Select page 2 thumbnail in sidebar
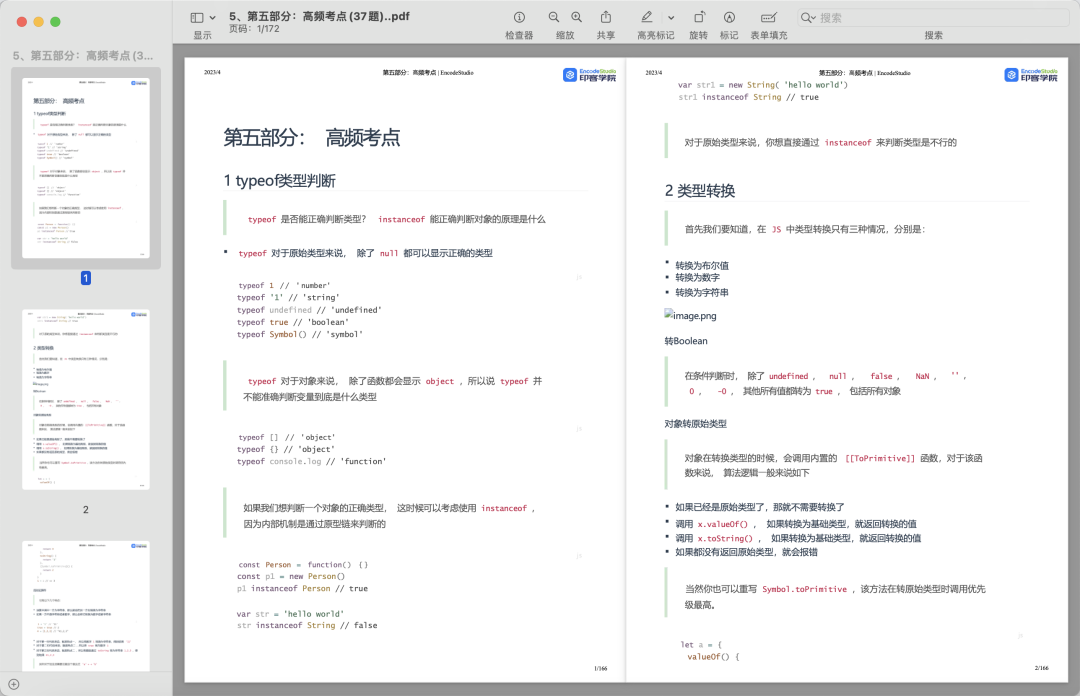 tap(85, 400)
